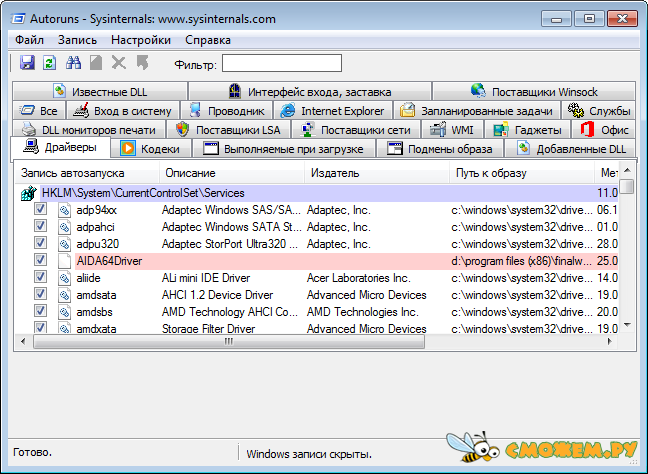
Task: Toggle the AIDA64Driver checkbox
Action: pos(40,260)
